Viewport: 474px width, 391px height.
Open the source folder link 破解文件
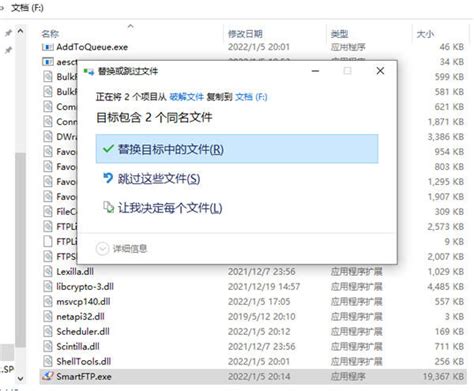pyautogui.click(x=186, y=97)
